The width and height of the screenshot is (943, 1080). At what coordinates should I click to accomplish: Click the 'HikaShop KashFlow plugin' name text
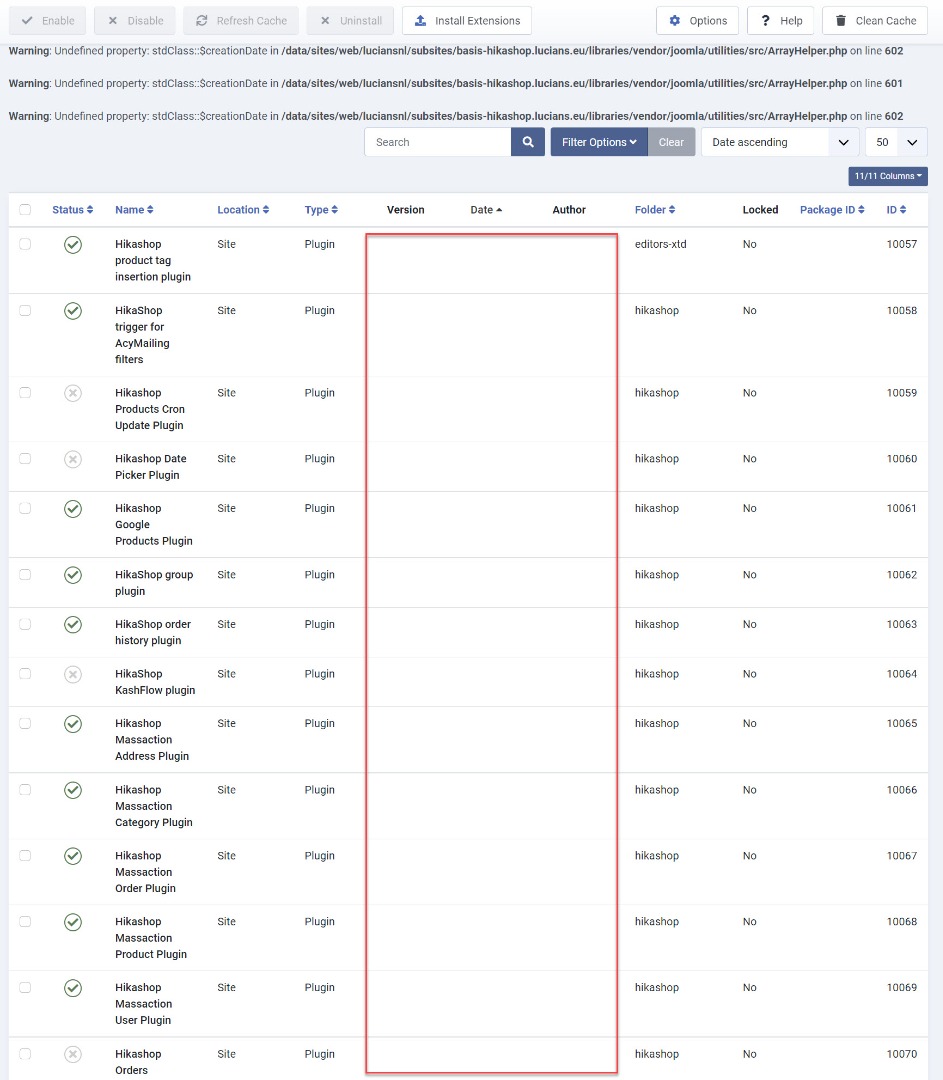pos(155,682)
